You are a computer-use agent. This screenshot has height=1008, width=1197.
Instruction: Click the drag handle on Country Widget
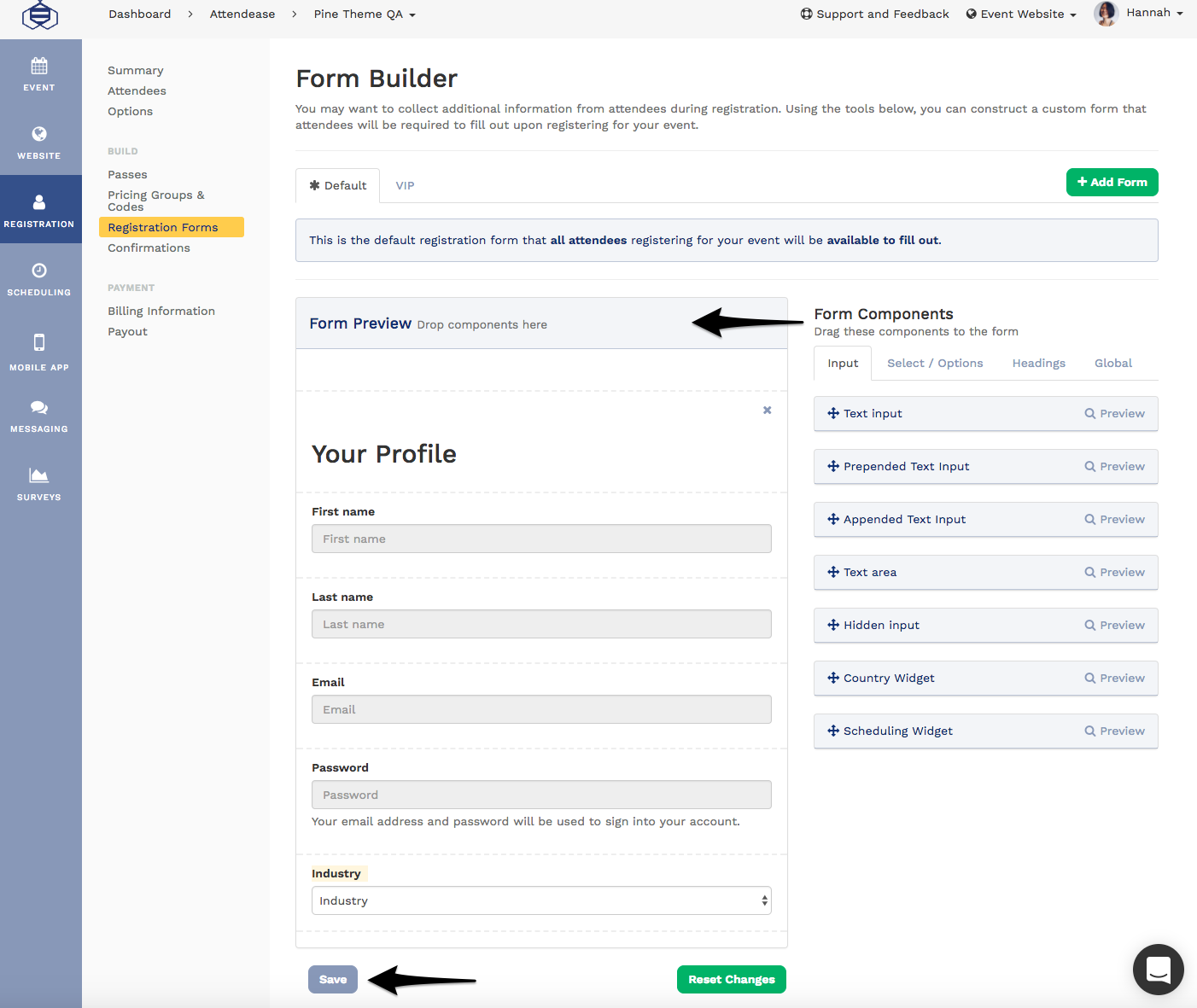[x=833, y=678]
